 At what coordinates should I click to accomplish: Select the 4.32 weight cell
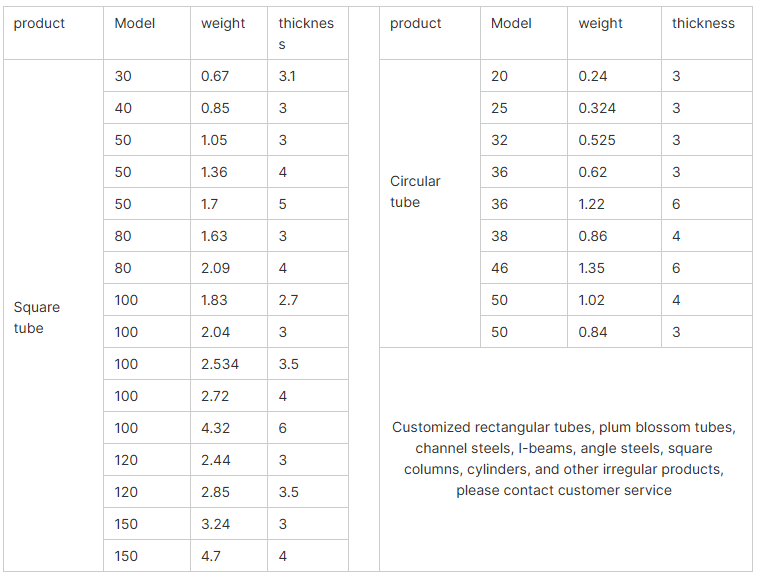tap(229, 428)
